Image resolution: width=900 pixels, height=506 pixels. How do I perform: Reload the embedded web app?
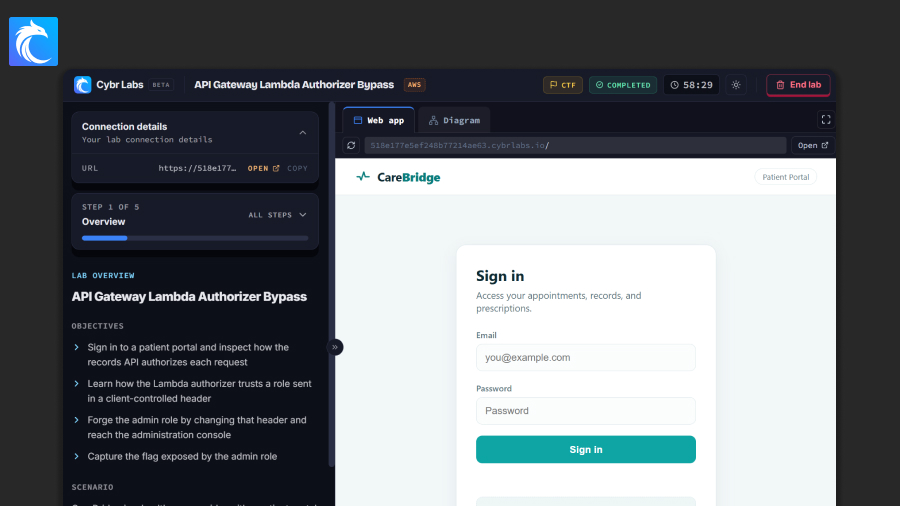tap(351, 145)
